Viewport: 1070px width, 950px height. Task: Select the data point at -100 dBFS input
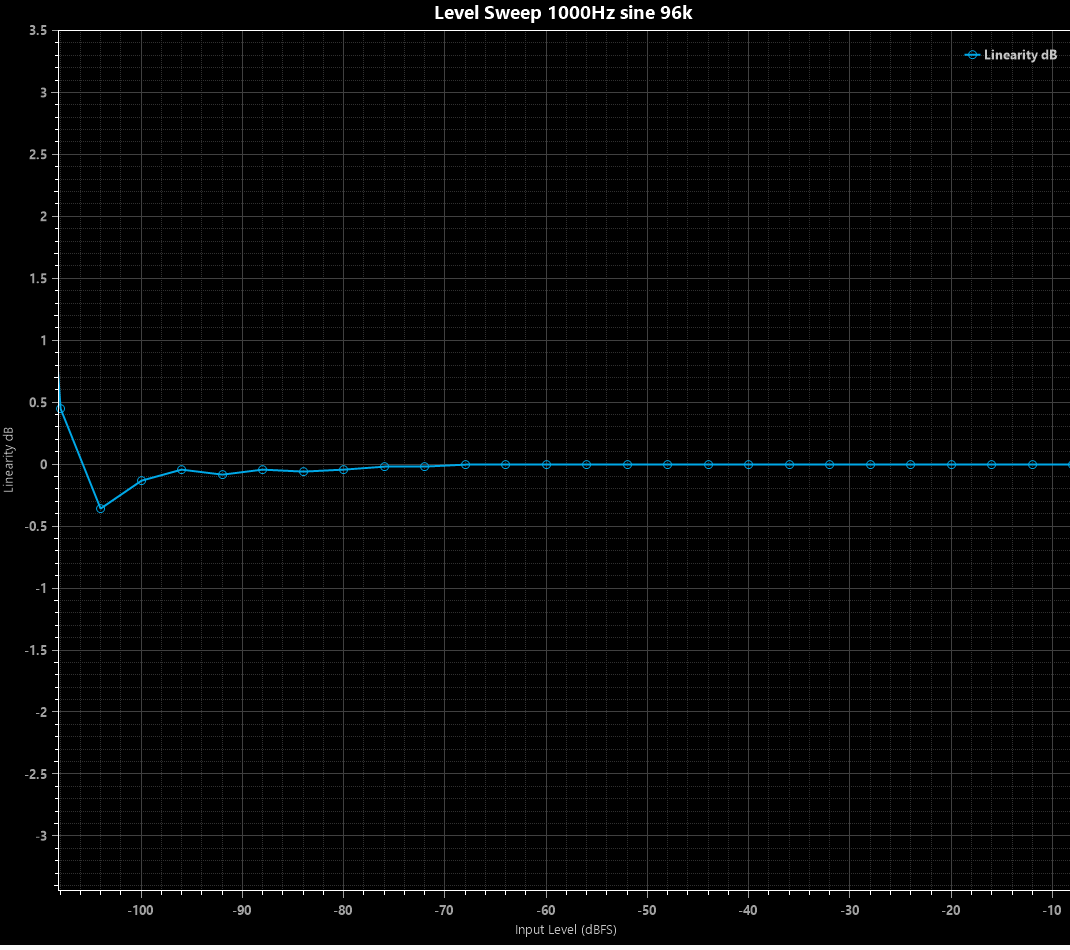pos(141,480)
